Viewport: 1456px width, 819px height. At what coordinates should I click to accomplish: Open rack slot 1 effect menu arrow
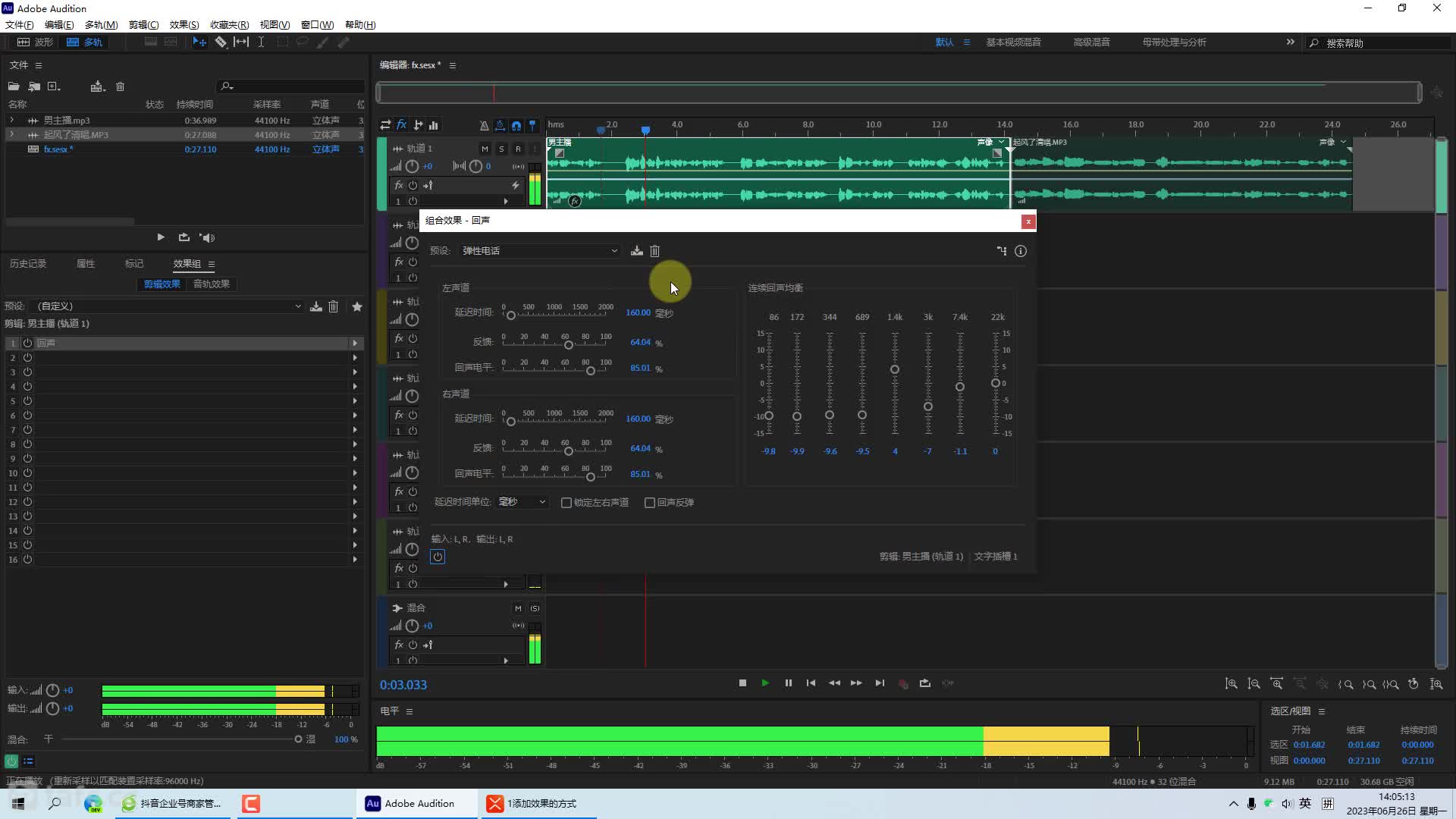[x=354, y=344]
